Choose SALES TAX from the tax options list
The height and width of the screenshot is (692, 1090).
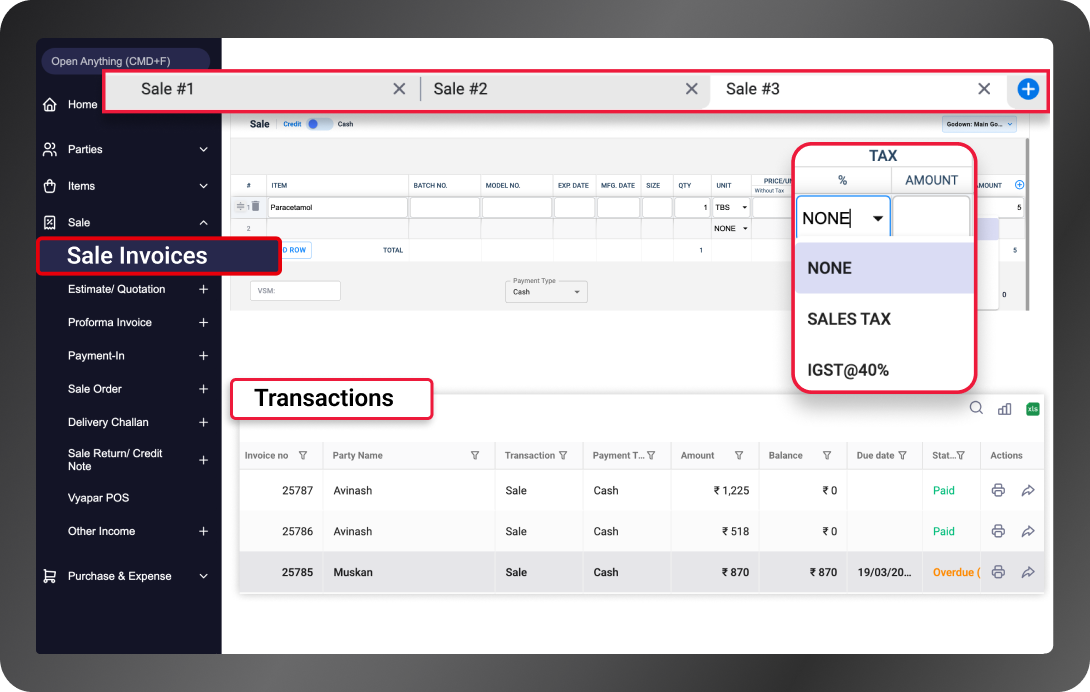[x=849, y=318]
